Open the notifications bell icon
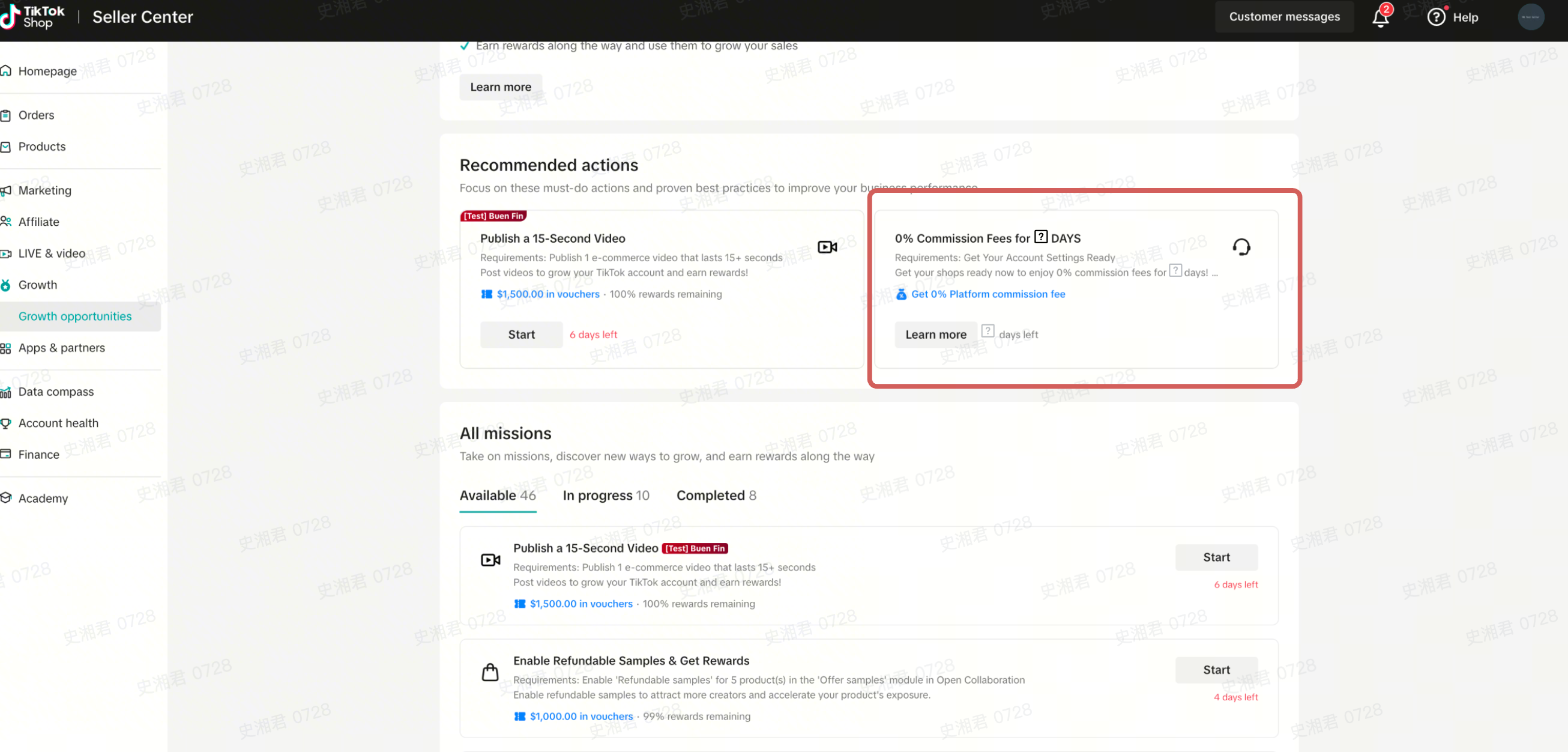The width and height of the screenshot is (1568, 752). coord(1380,17)
